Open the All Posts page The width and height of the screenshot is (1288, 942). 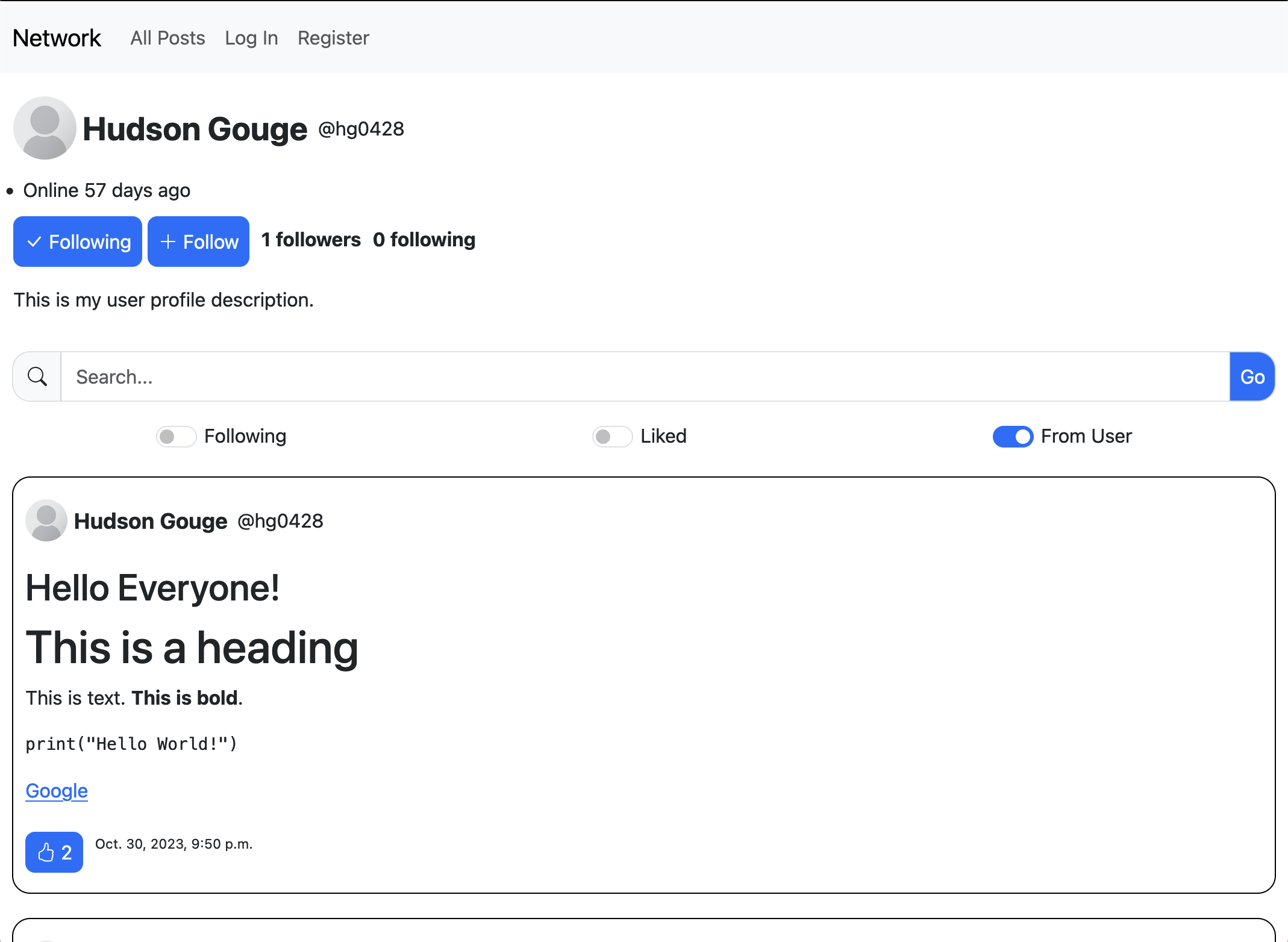tap(167, 38)
